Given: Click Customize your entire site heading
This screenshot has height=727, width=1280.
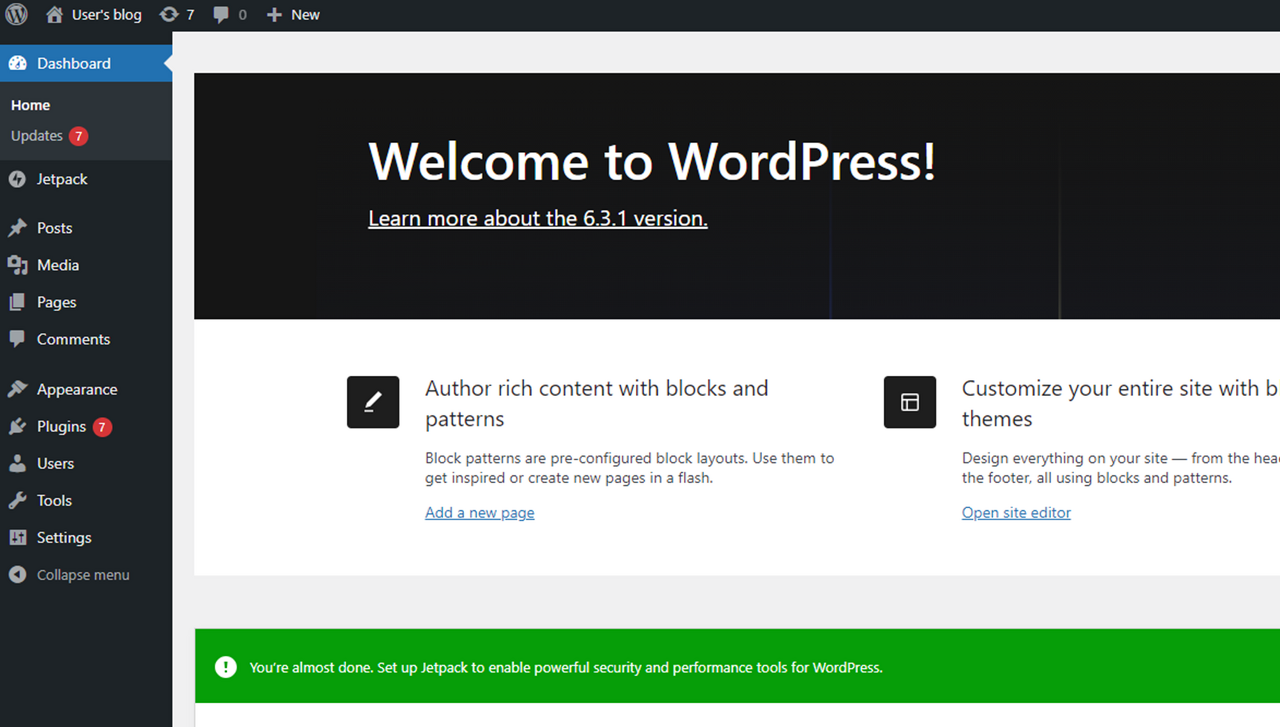Looking at the screenshot, I should tap(1121, 403).
